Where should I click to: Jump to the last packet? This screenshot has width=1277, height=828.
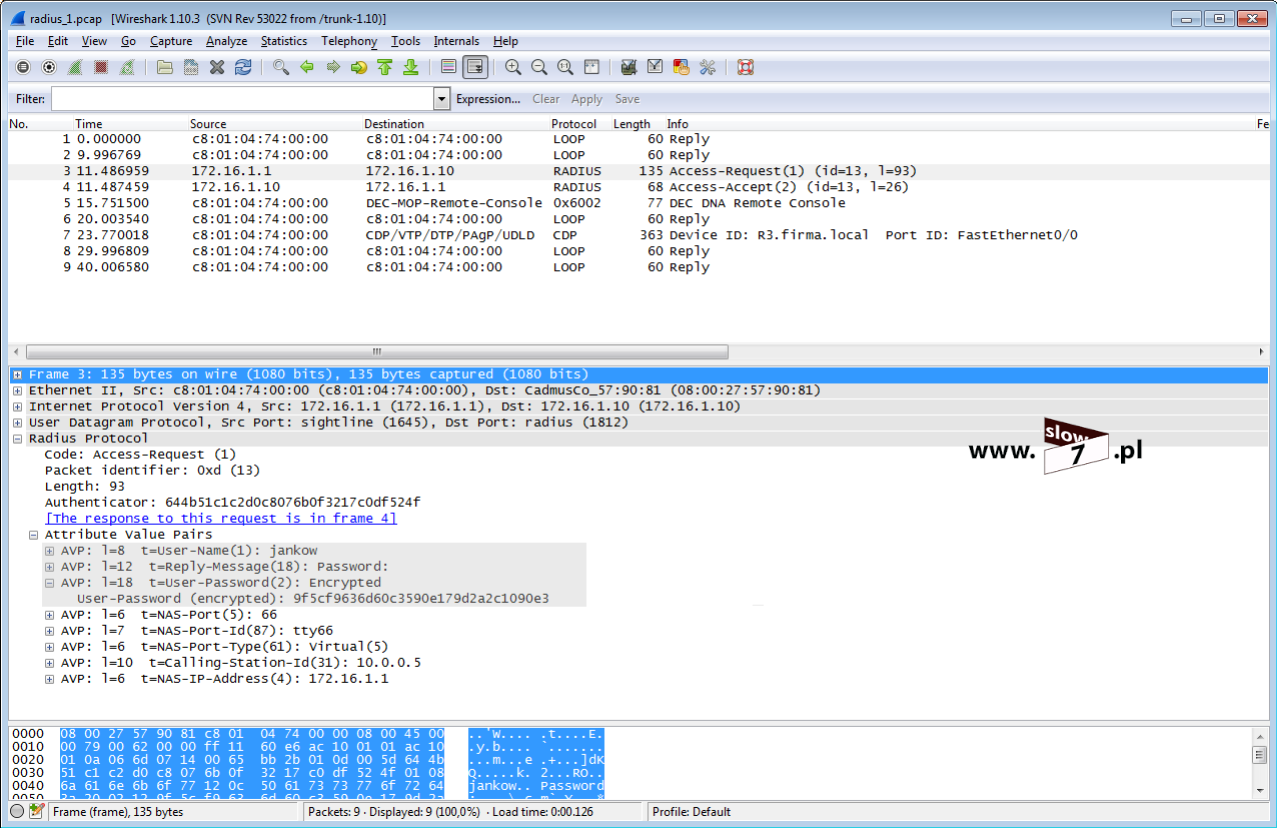410,67
